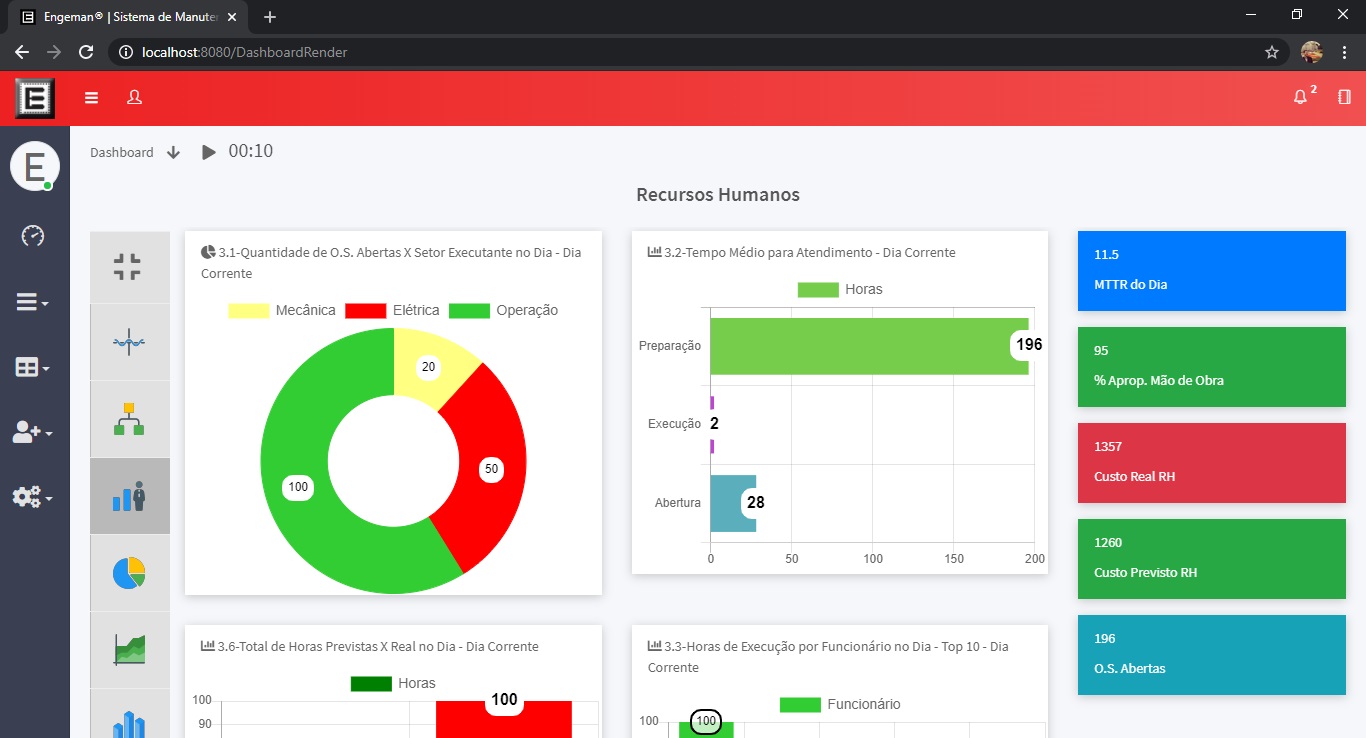This screenshot has width=1366, height=738.
Task: Expand the table grid menu in sidebar
Action: pyautogui.click(x=32, y=368)
